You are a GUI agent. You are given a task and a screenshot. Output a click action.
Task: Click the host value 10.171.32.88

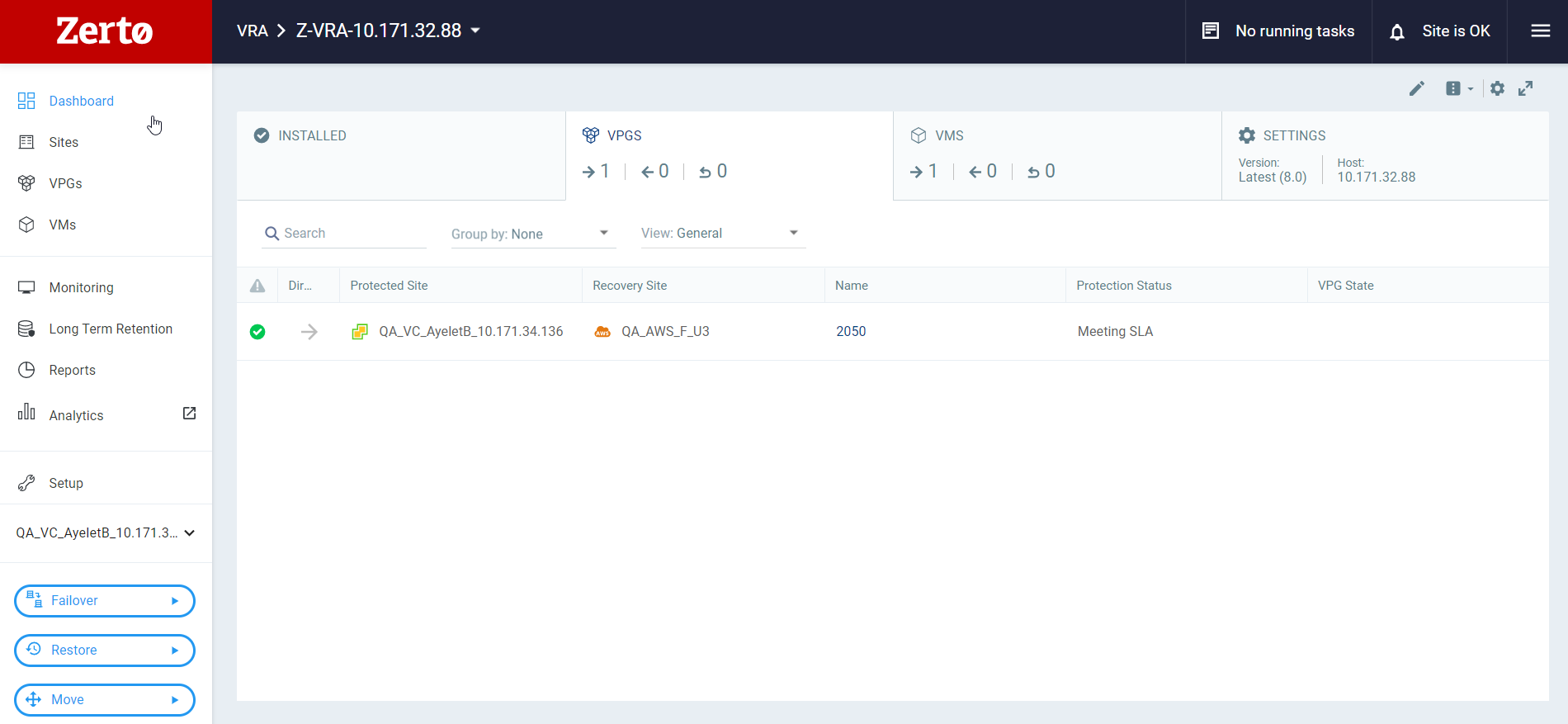(1376, 177)
